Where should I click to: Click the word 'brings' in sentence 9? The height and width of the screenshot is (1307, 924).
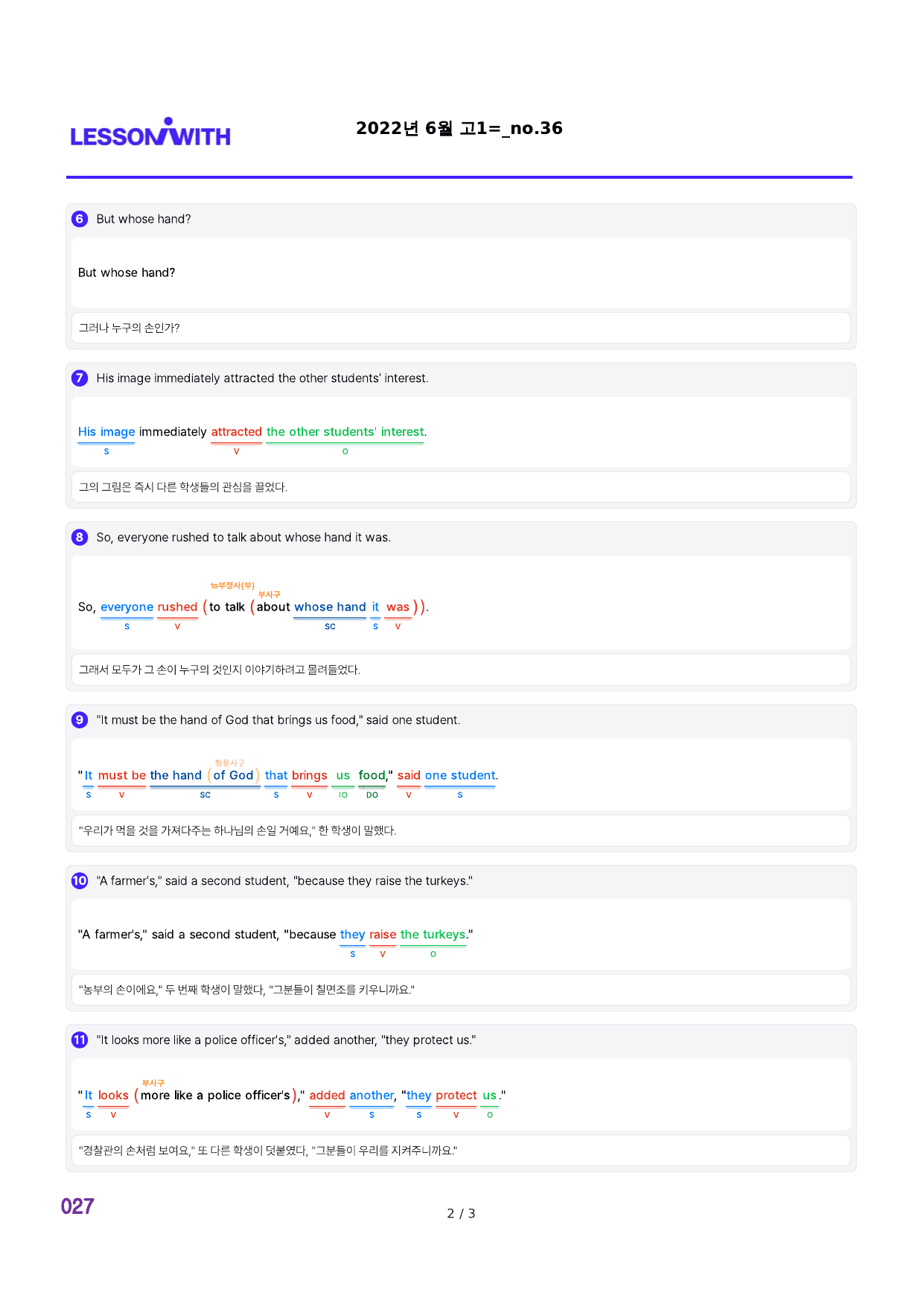(310, 775)
